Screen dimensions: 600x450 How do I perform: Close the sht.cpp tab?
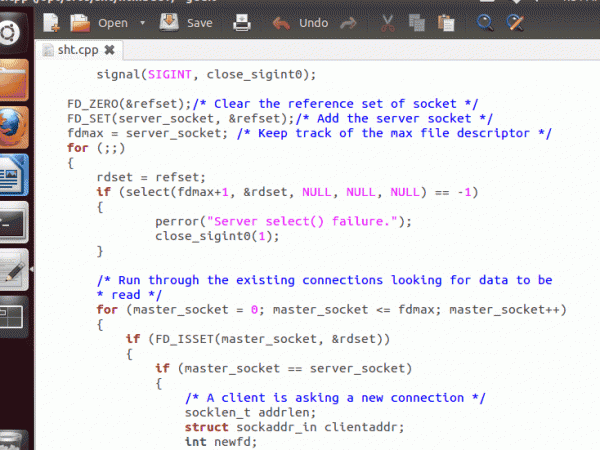pos(110,49)
